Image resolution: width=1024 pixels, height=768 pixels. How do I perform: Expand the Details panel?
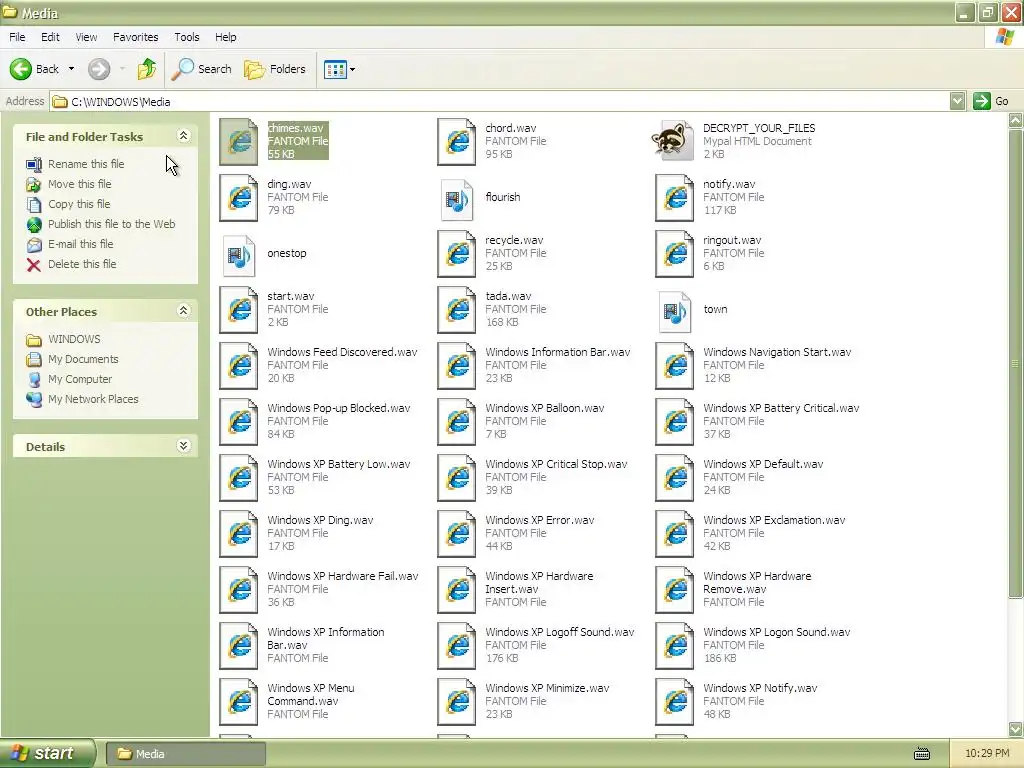click(x=184, y=446)
